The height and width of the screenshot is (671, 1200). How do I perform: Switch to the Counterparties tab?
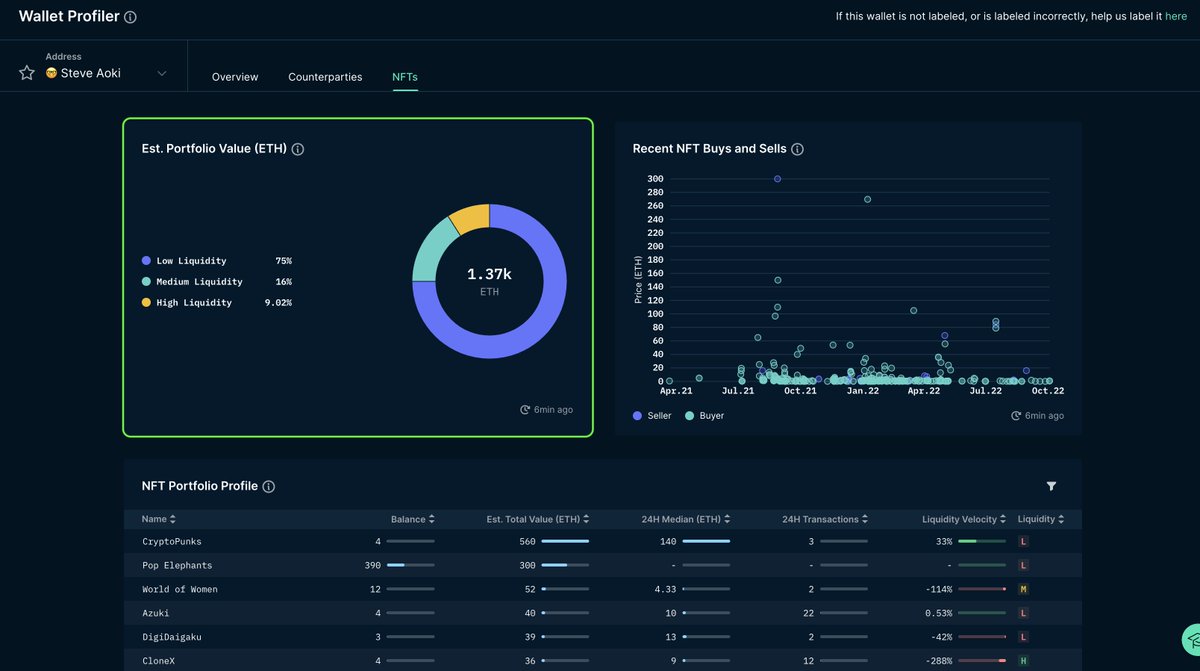325,76
